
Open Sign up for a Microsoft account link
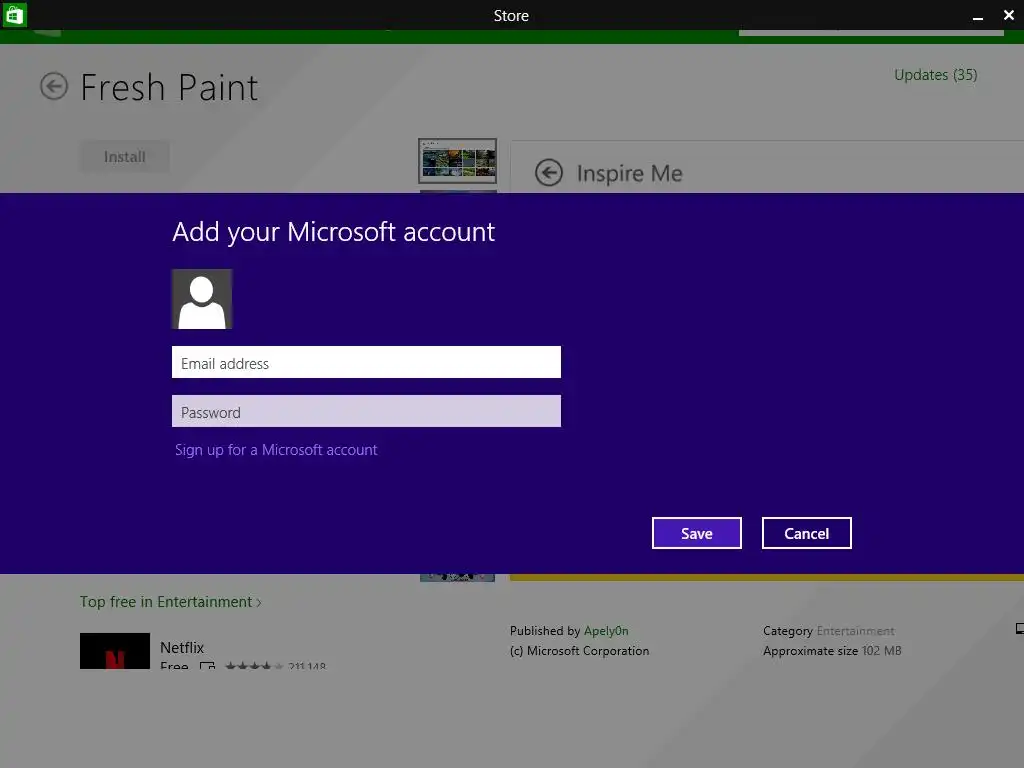point(276,450)
